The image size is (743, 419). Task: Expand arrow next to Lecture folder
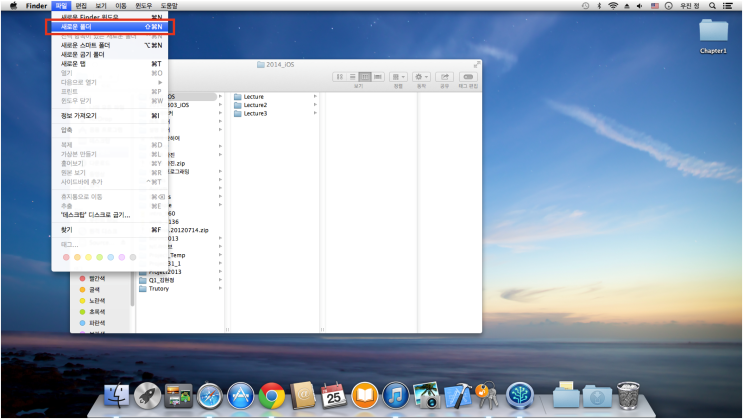(315, 97)
